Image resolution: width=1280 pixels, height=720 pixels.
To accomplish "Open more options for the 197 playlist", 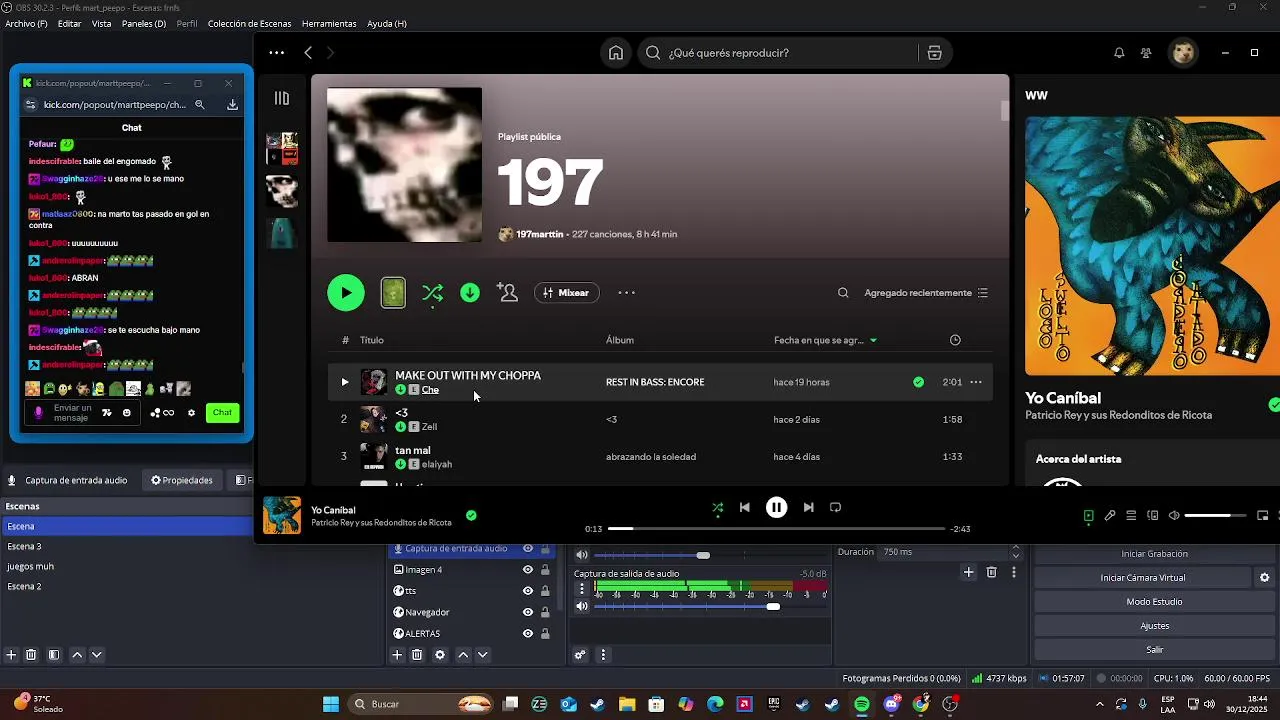I will pos(627,293).
